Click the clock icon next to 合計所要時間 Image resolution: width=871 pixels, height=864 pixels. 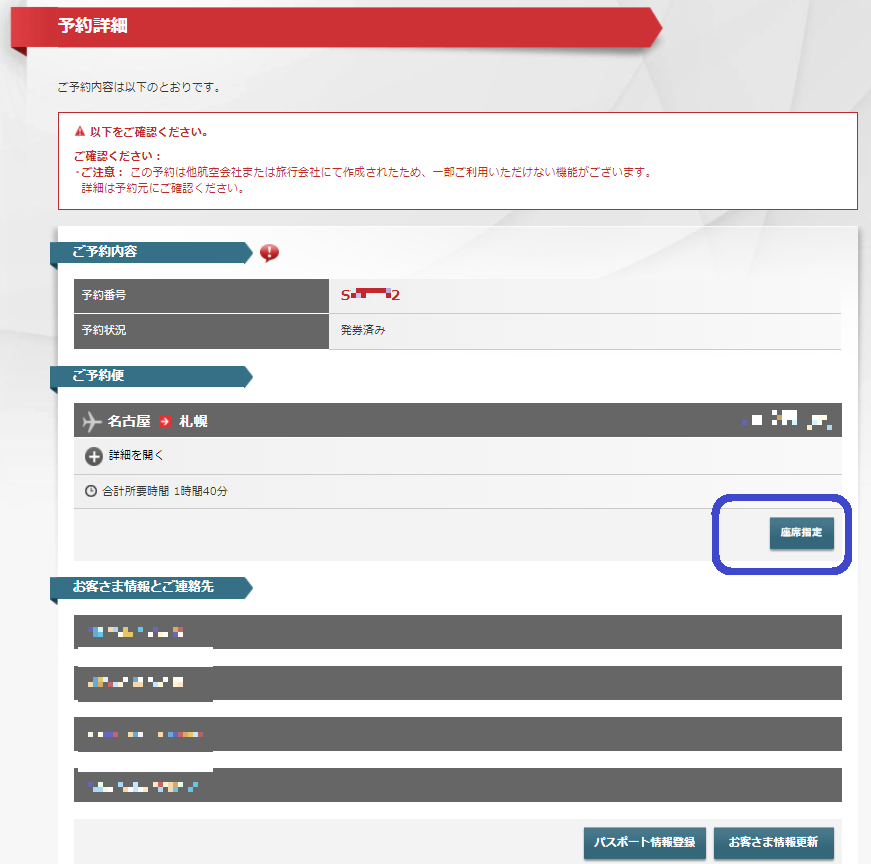(91, 492)
